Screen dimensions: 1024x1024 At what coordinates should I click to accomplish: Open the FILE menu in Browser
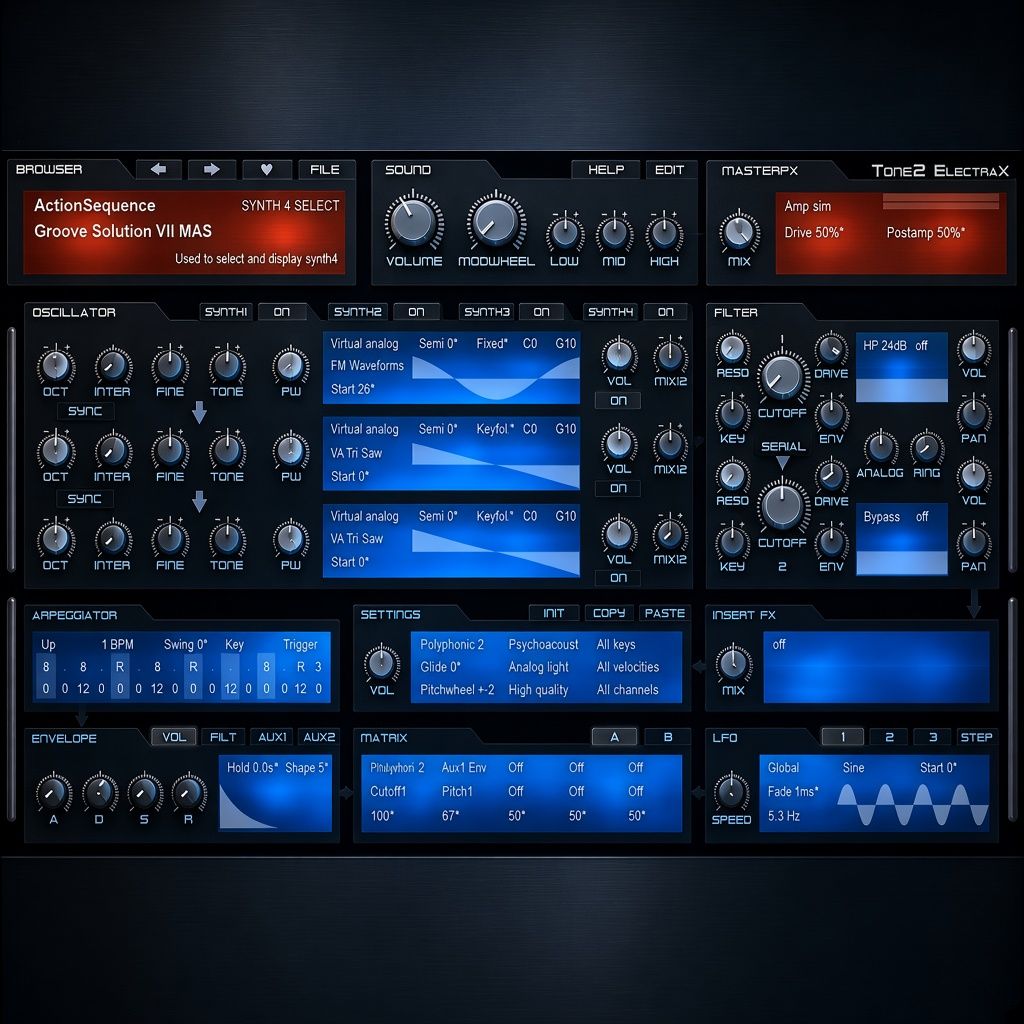325,170
